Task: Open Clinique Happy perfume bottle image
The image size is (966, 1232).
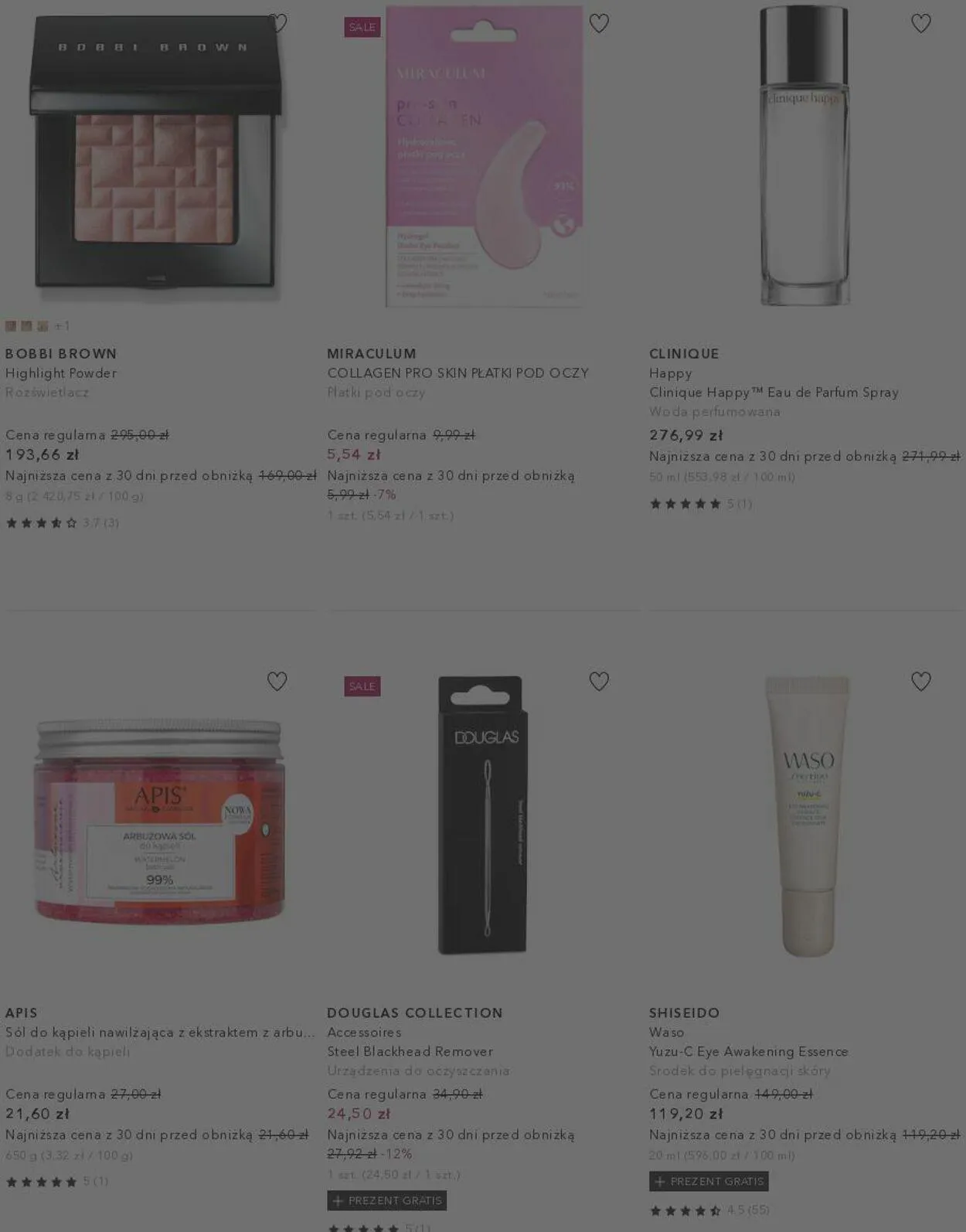Action: tap(804, 155)
